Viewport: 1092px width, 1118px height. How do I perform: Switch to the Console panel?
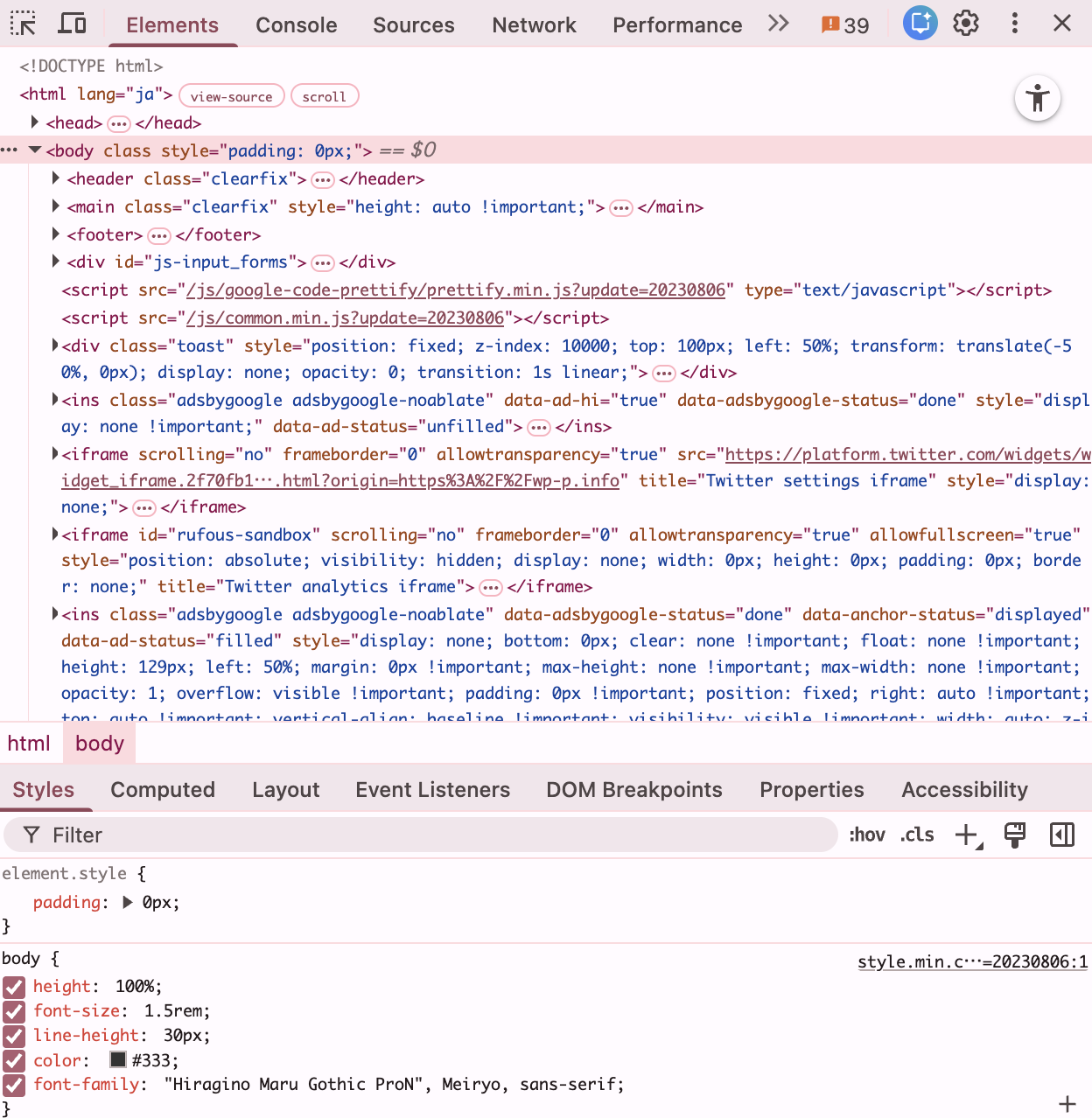296,24
